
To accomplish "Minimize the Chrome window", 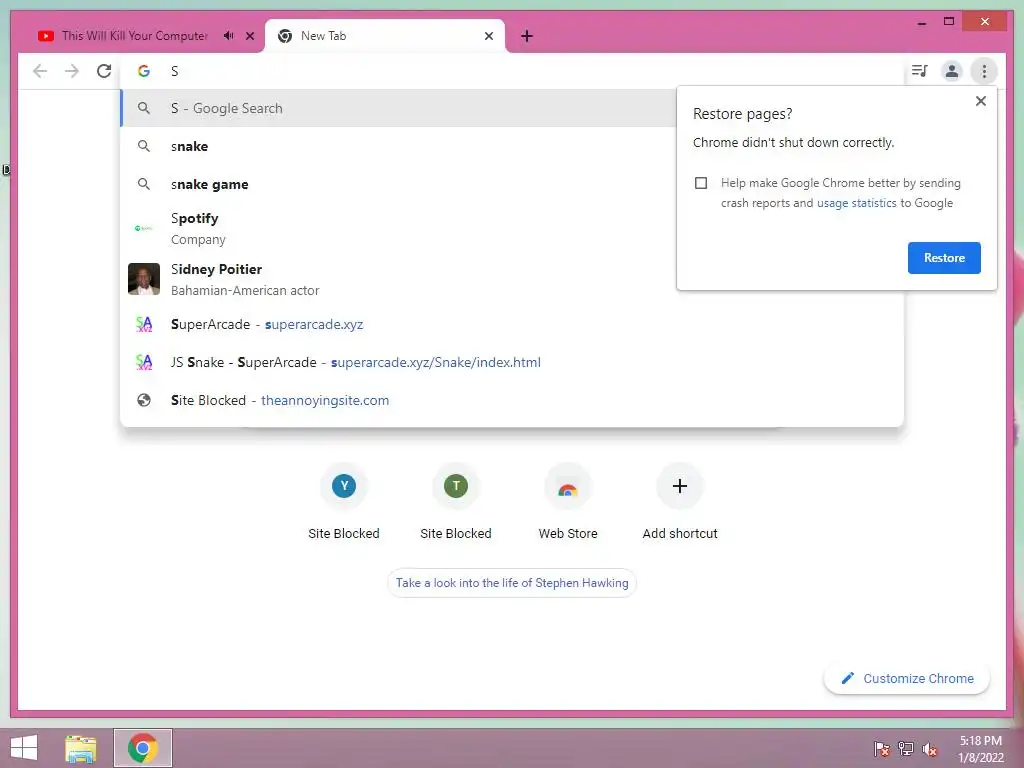I will pos(921,22).
